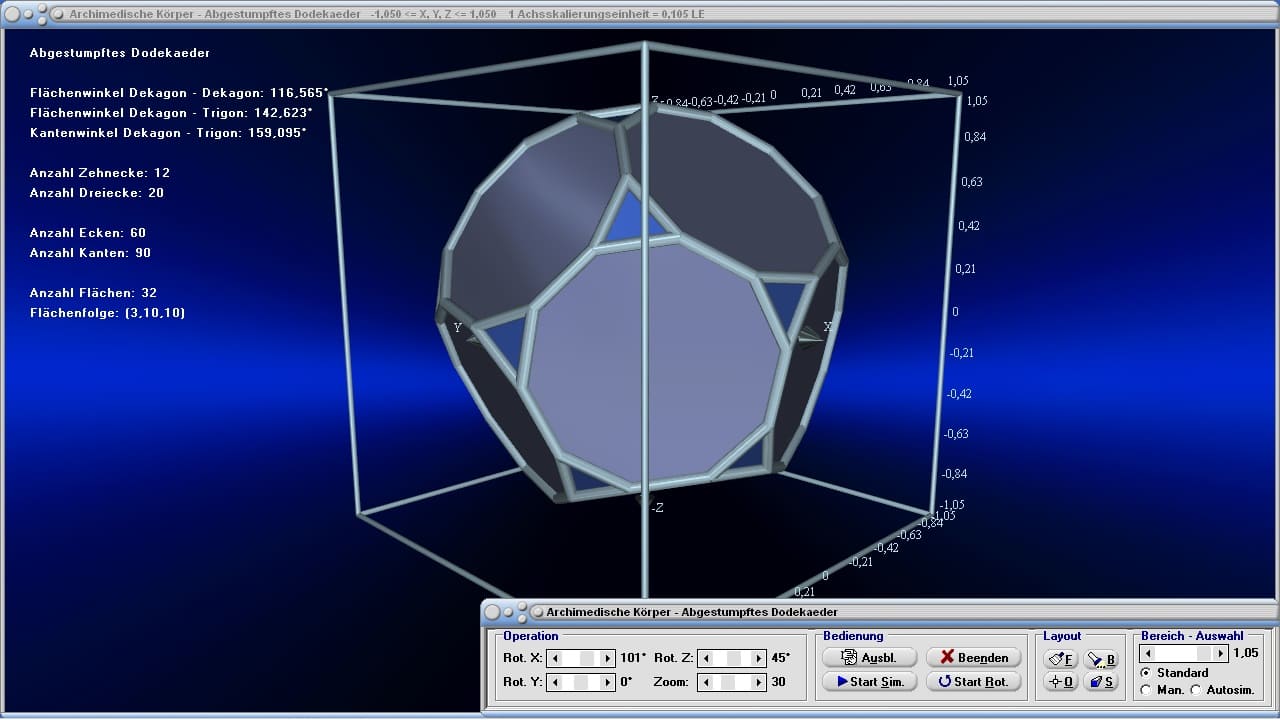Click right arrow of Rot. X scrollbar
Image resolution: width=1280 pixels, height=720 pixels.
click(607, 658)
